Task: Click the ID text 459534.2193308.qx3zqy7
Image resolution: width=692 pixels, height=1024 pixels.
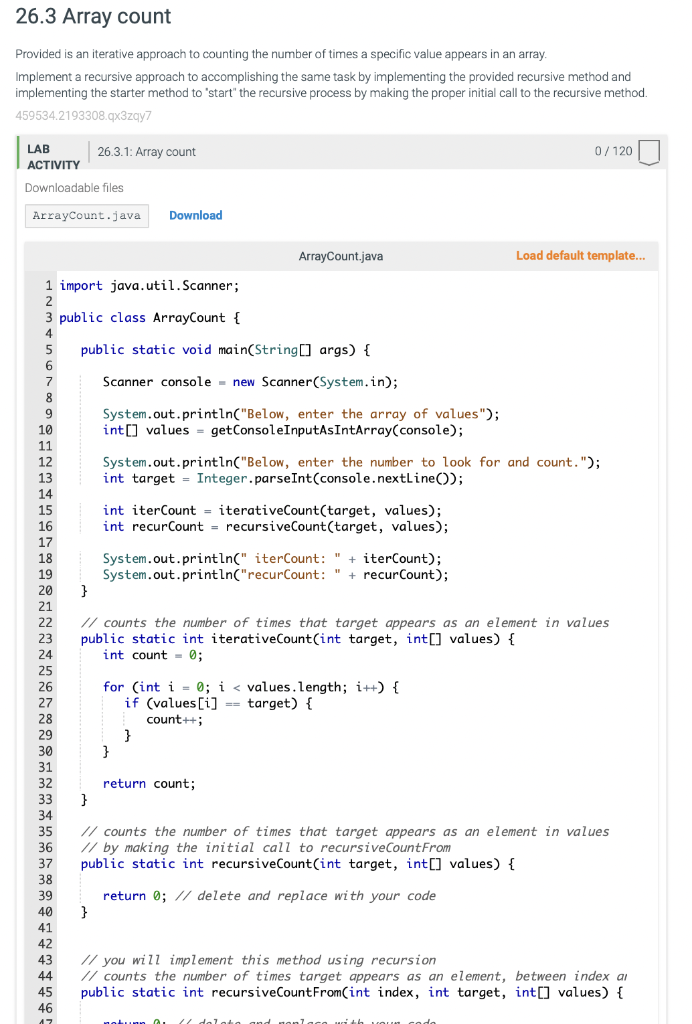Action: (84, 116)
